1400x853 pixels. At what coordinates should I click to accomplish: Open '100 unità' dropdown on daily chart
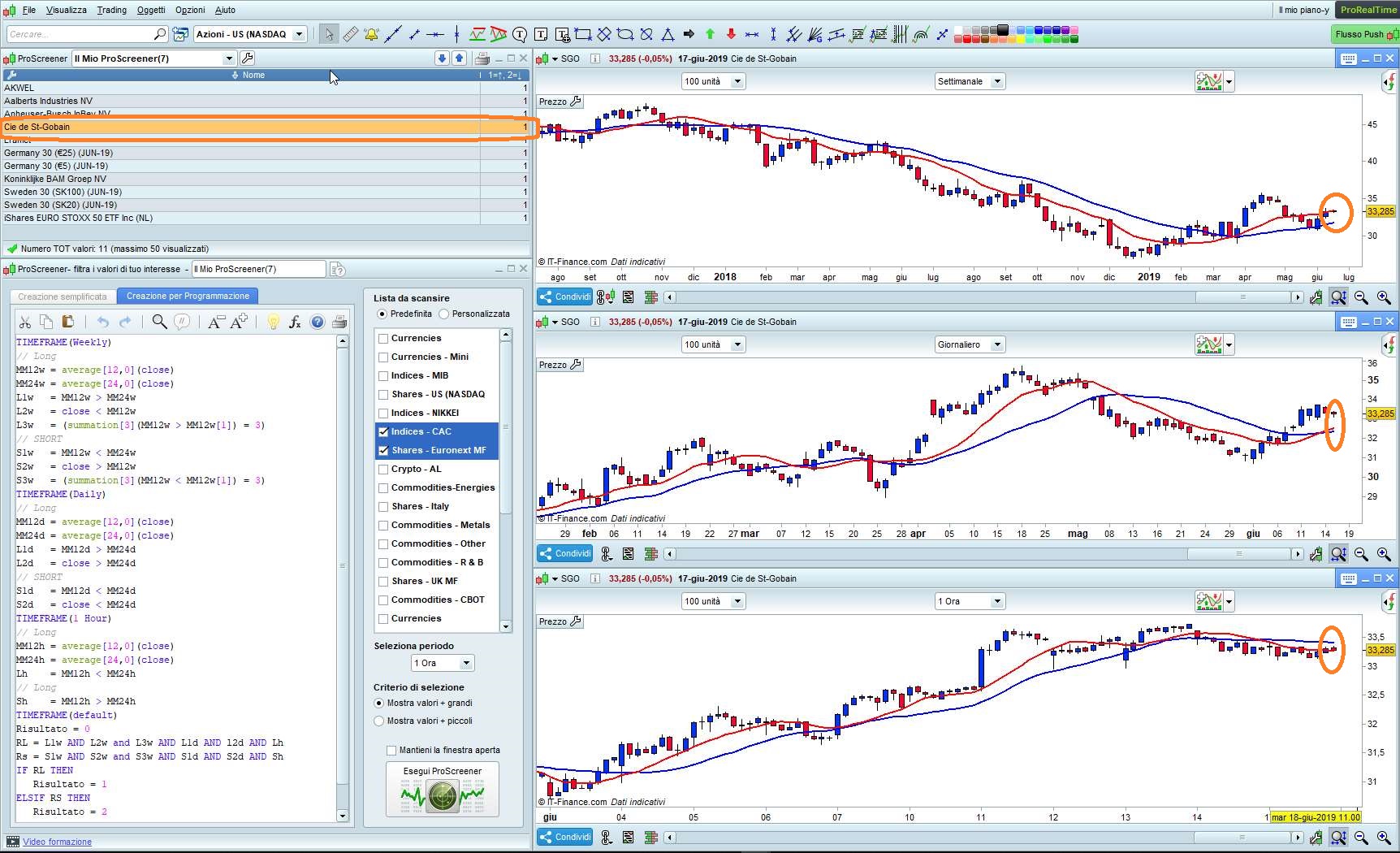point(713,344)
